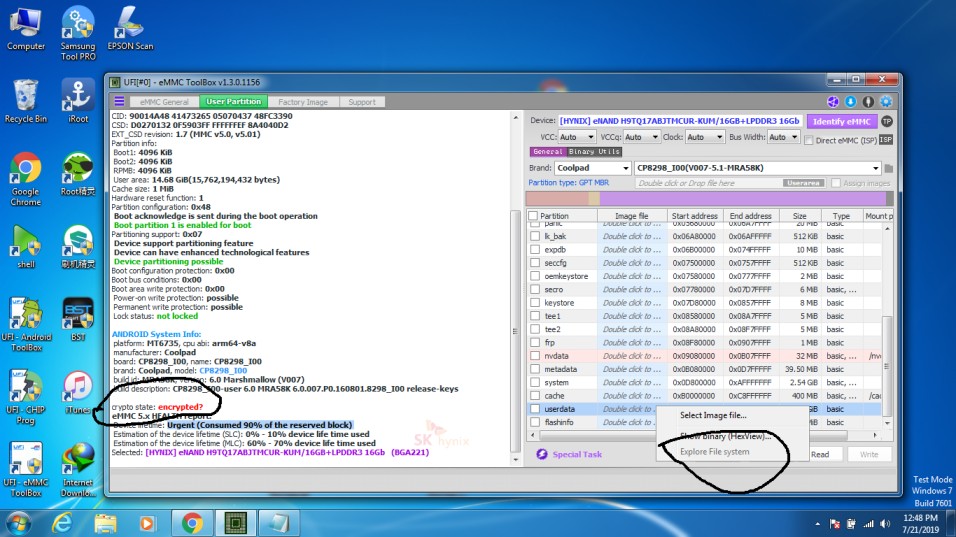The width and height of the screenshot is (956, 537).
Task: Choose Explore File system in context menu
Action: (715, 452)
